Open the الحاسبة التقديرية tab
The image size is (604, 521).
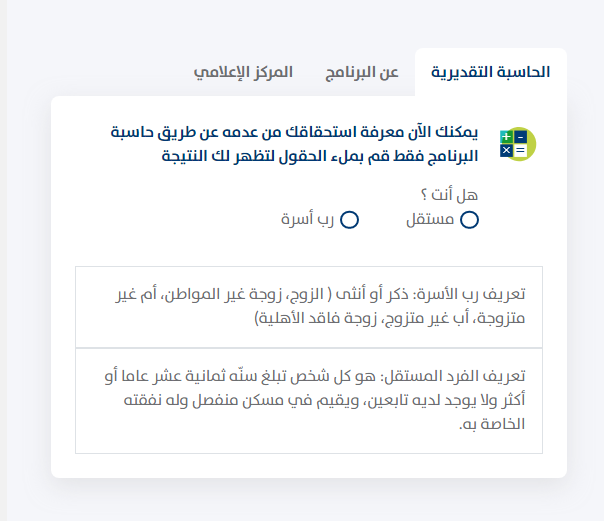click(490, 73)
